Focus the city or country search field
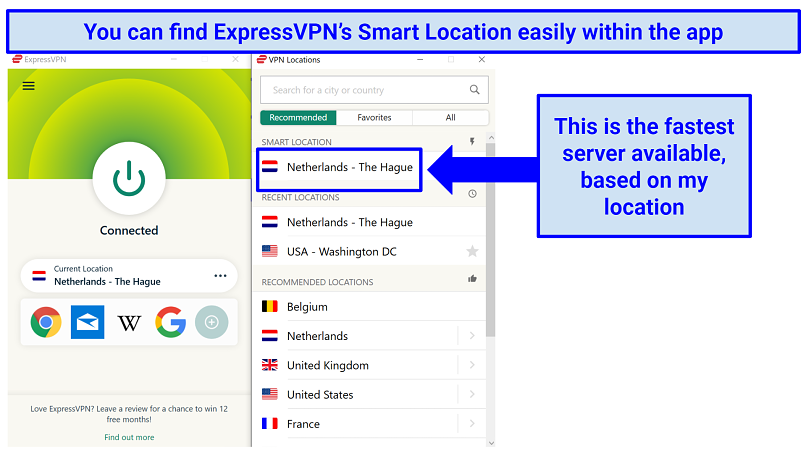The height and width of the screenshot is (453, 806). click(374, 90)
